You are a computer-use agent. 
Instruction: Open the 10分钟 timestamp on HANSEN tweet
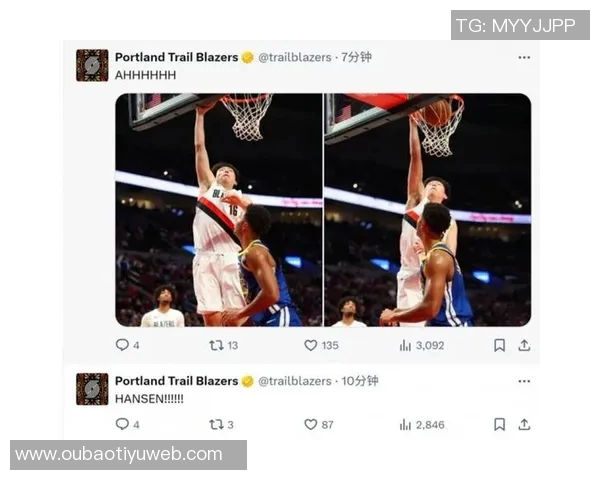pyautogui.click(x=360, y=381)
